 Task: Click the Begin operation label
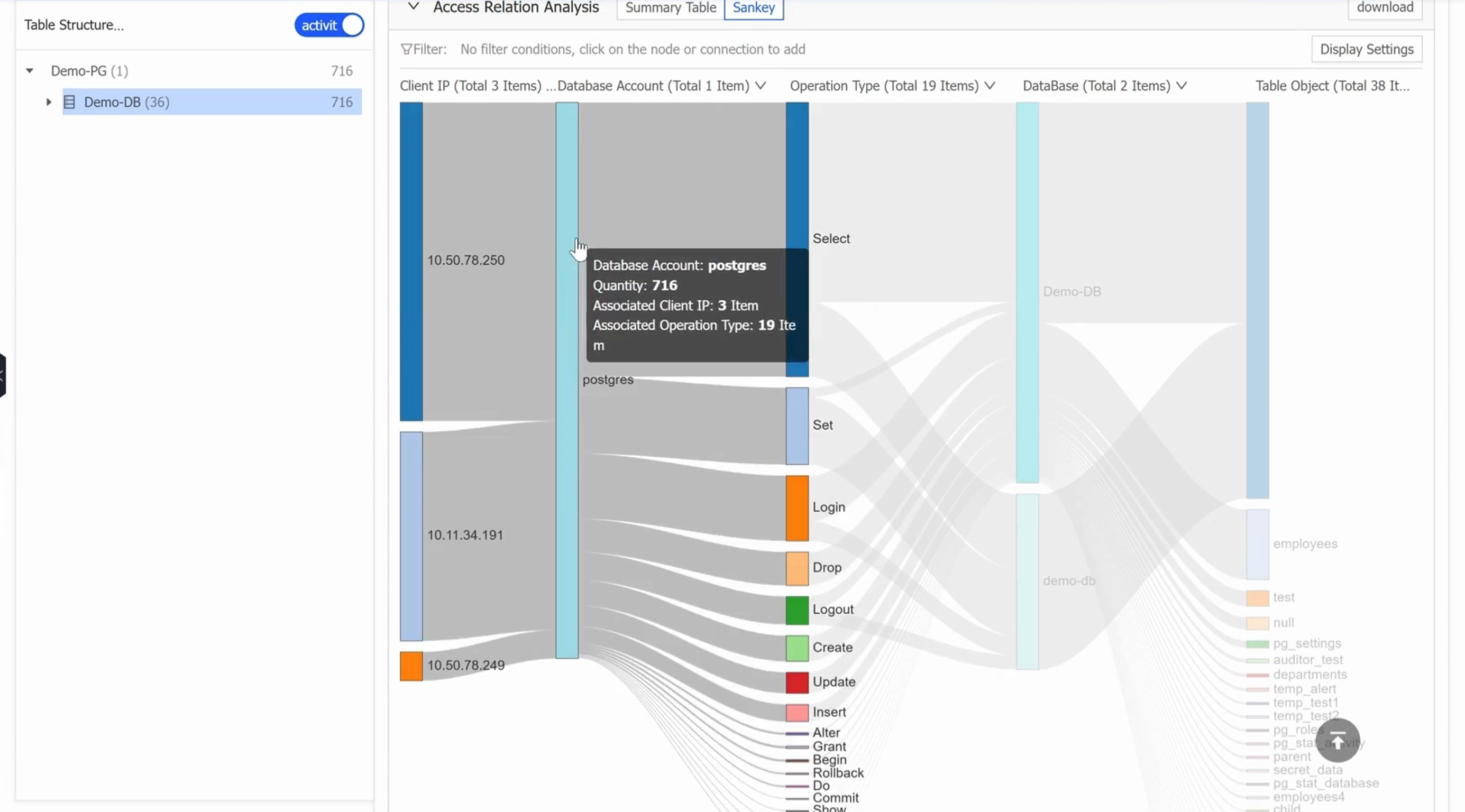point(829,760)
